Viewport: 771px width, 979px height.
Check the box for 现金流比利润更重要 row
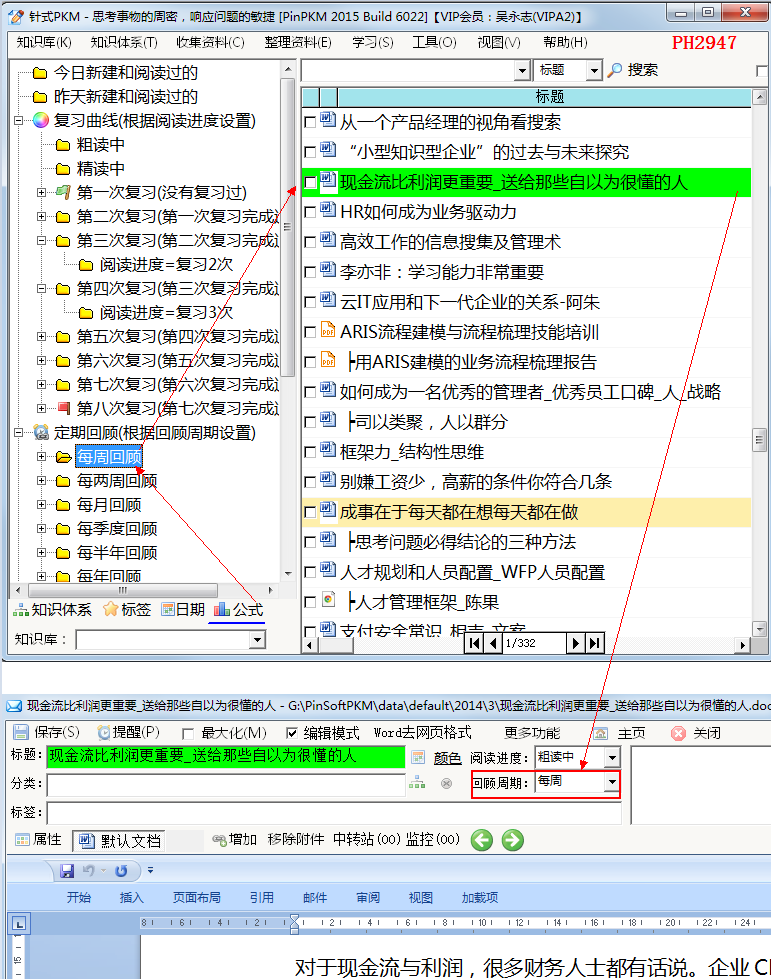click(310, 182)
